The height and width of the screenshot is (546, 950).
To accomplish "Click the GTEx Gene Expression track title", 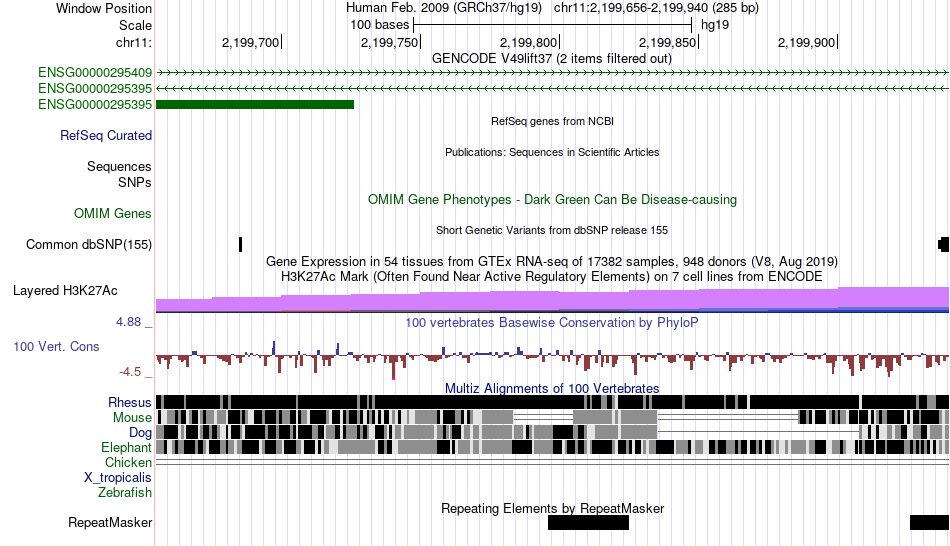I will pyautogui.click(x=552, y=262).
